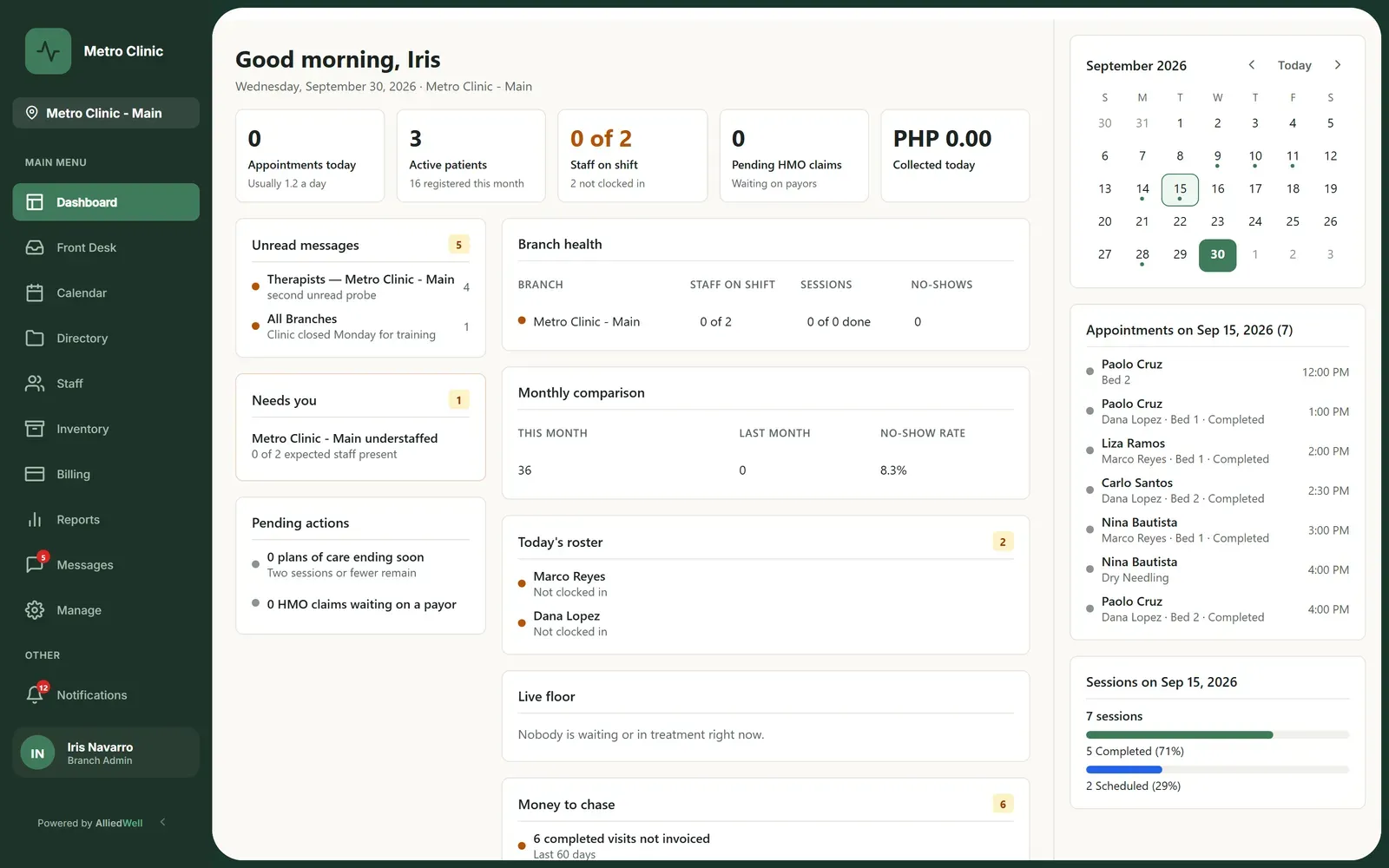Viewport: 1389px width, 868px height.
Task: Open Reports from the sidebar menu
Action: (106, 520)
